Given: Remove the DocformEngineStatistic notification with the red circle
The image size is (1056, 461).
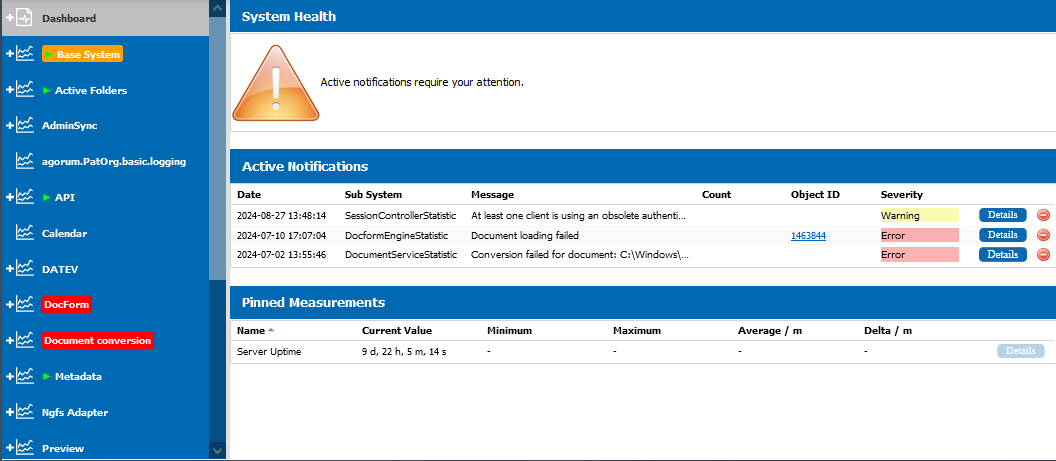Looking at the screenshot, I should tap(1043, 235).
